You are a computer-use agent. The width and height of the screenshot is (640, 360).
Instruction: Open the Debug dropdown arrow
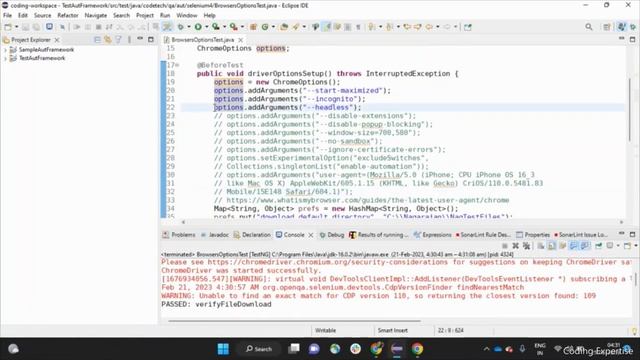(x=189, y=27)
